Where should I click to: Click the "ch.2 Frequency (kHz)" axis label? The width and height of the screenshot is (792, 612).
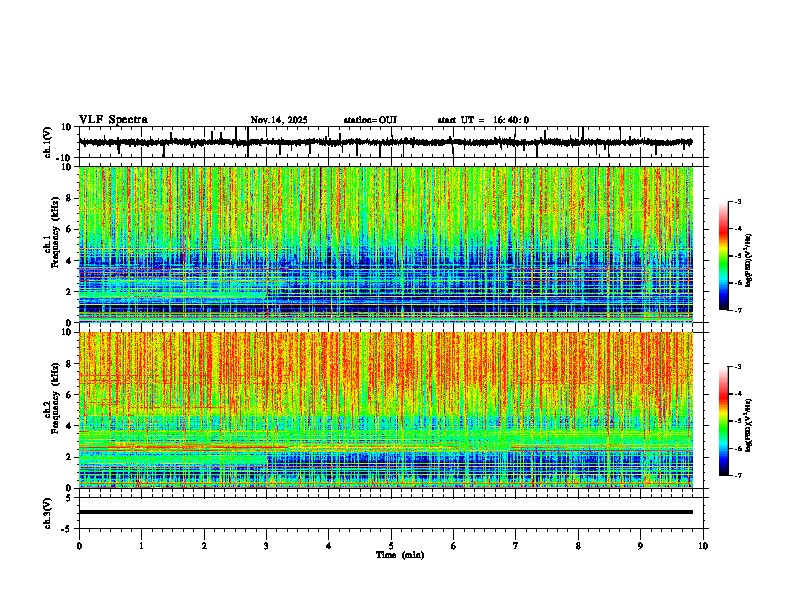click(x=51, y=398)
